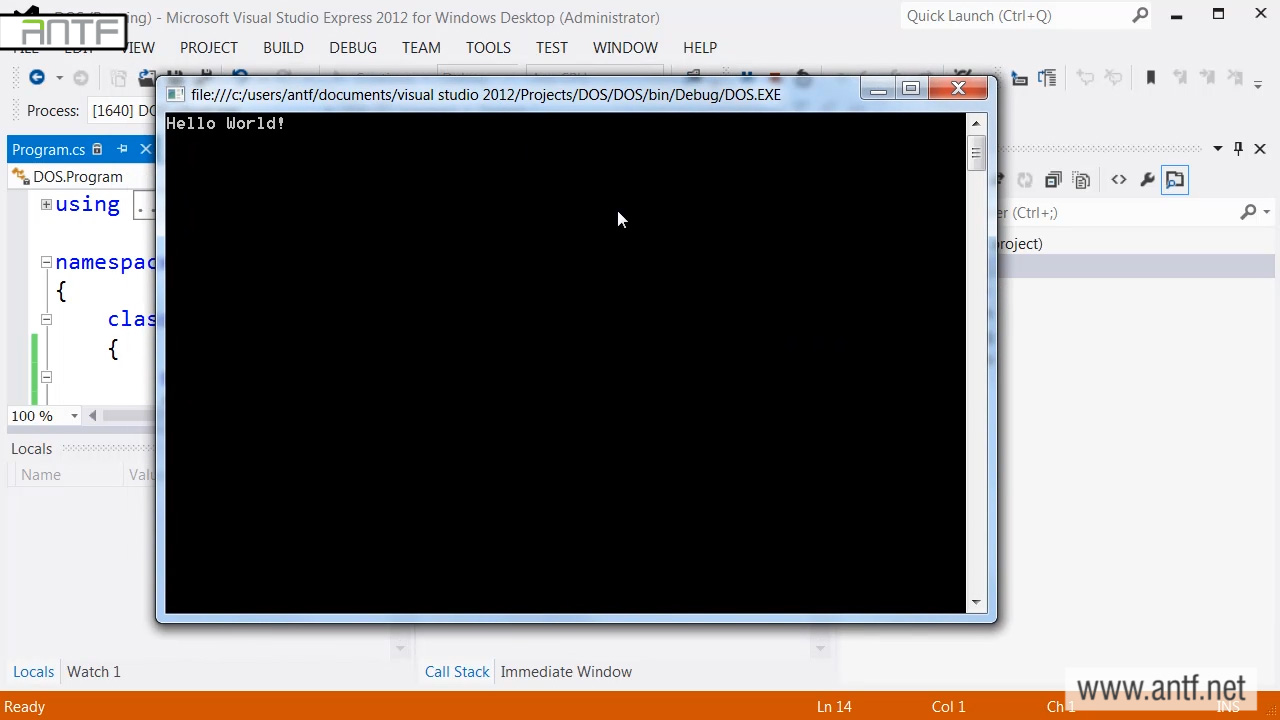Click the console window vertical scrollbar thumb
The height and width of the screenshot is (720, 1280).
tap(976, 153)
